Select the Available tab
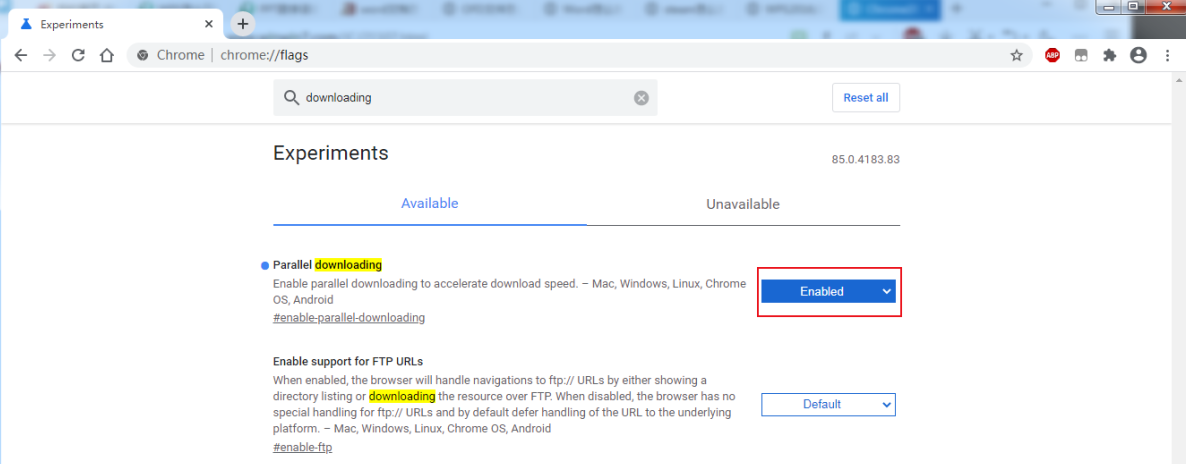 tap(429, 204)
